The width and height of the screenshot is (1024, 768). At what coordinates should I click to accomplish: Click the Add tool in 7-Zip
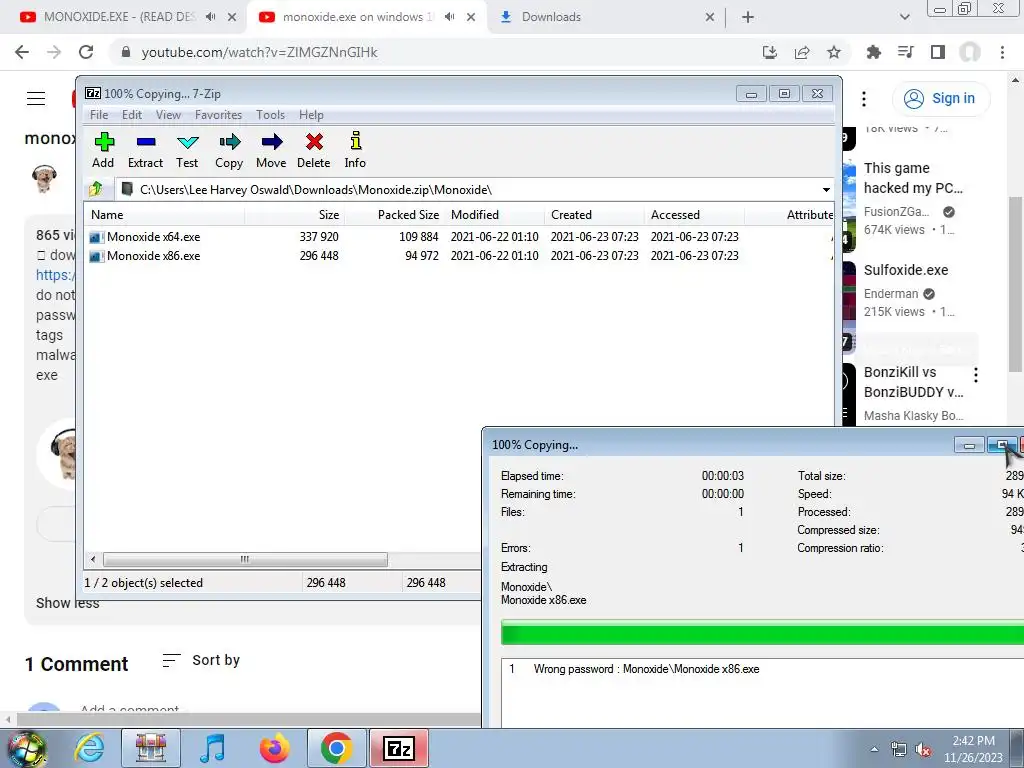coord(103,150)
